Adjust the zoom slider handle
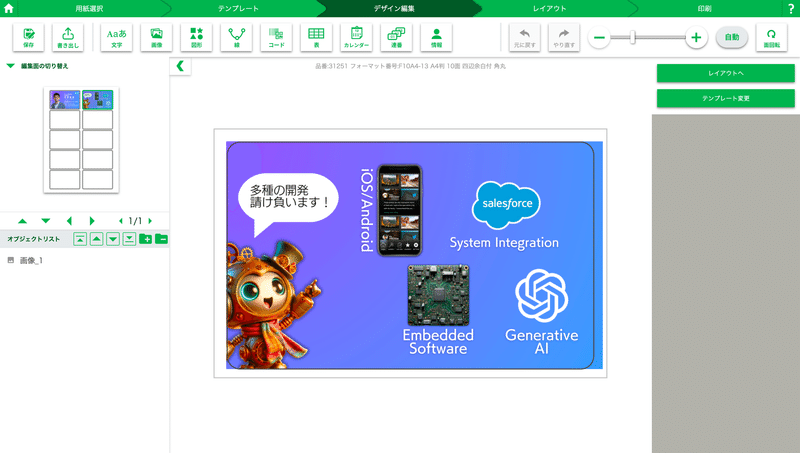This screenshot has width=800, height=453. coord(633,37)
